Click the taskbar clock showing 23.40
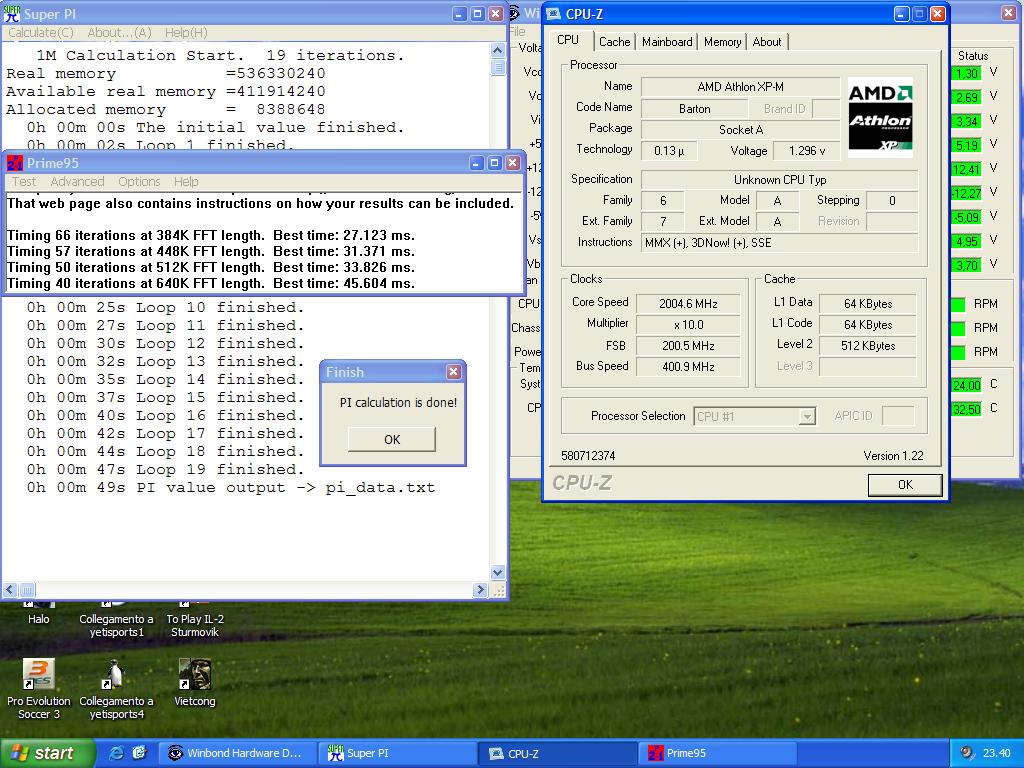 [997, 753]
